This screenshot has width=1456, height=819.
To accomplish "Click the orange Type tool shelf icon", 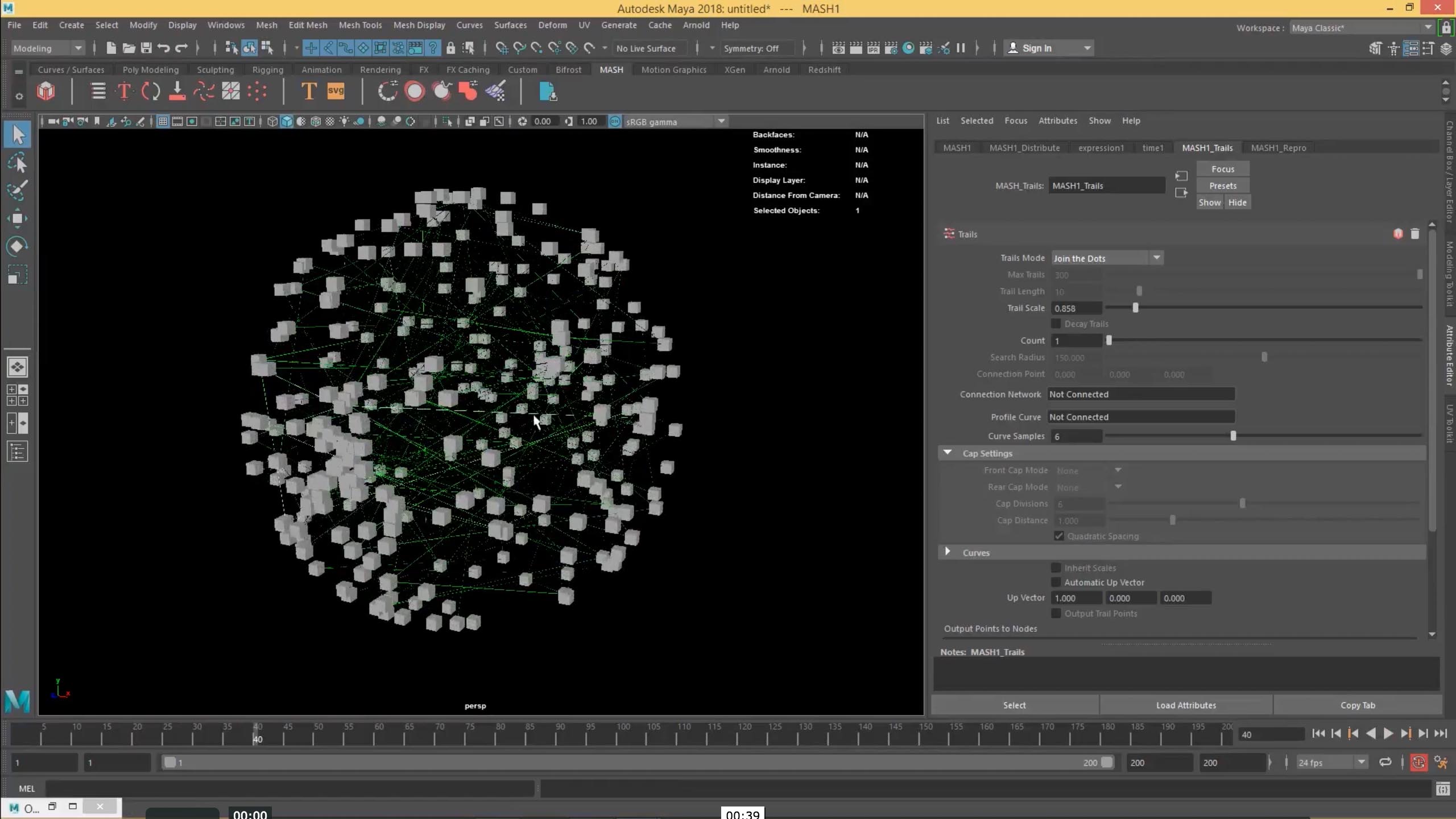I will (x=308, y=91).
